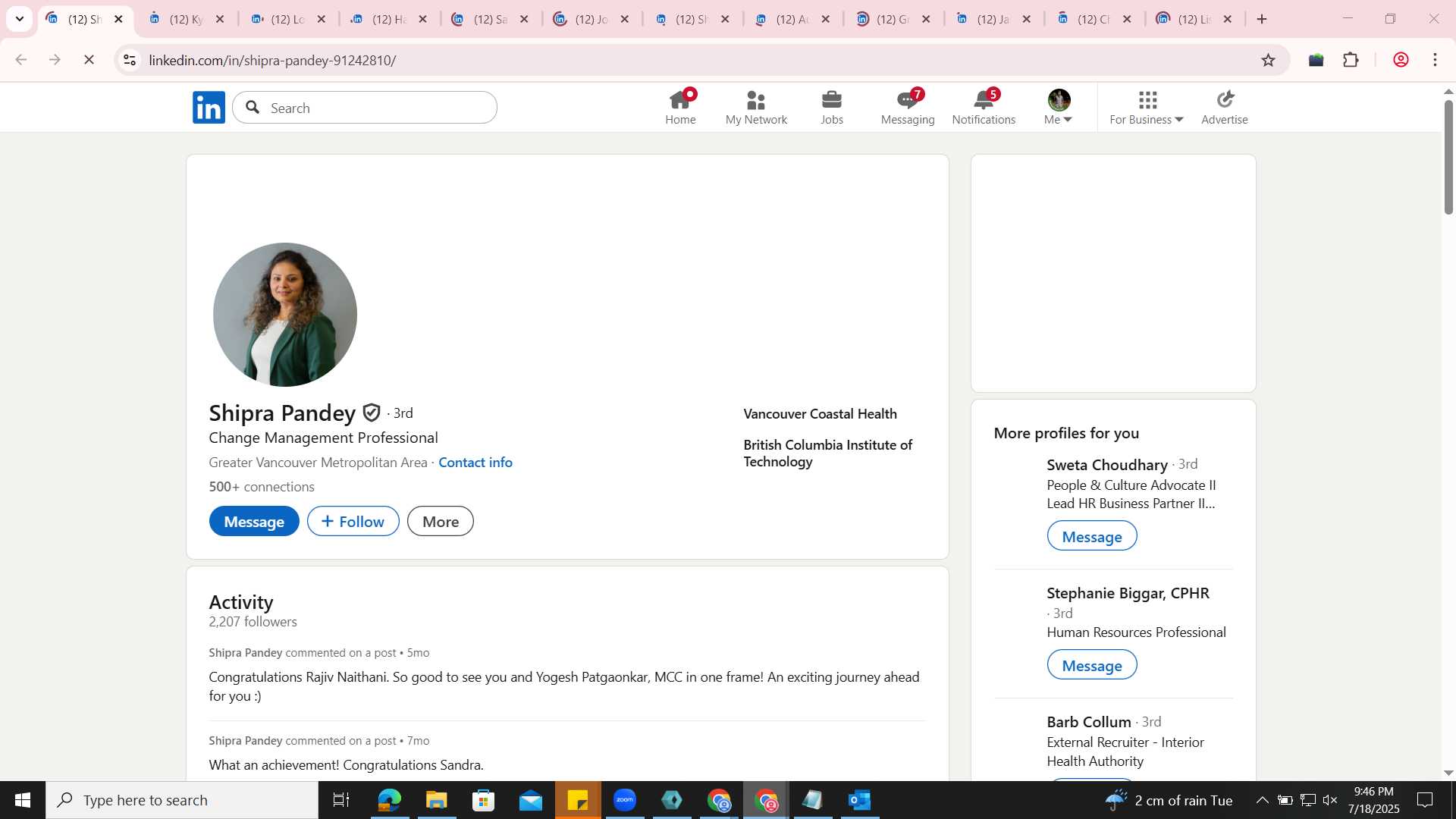
Task: Show hidden system tray icons
Action: [x=1262, y=800]
